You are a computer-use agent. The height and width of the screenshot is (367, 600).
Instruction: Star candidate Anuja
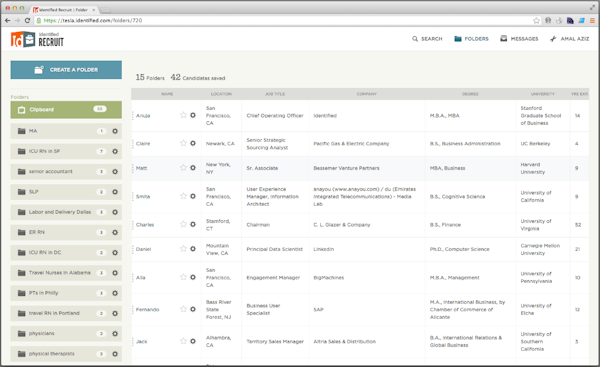coord(183,115)
